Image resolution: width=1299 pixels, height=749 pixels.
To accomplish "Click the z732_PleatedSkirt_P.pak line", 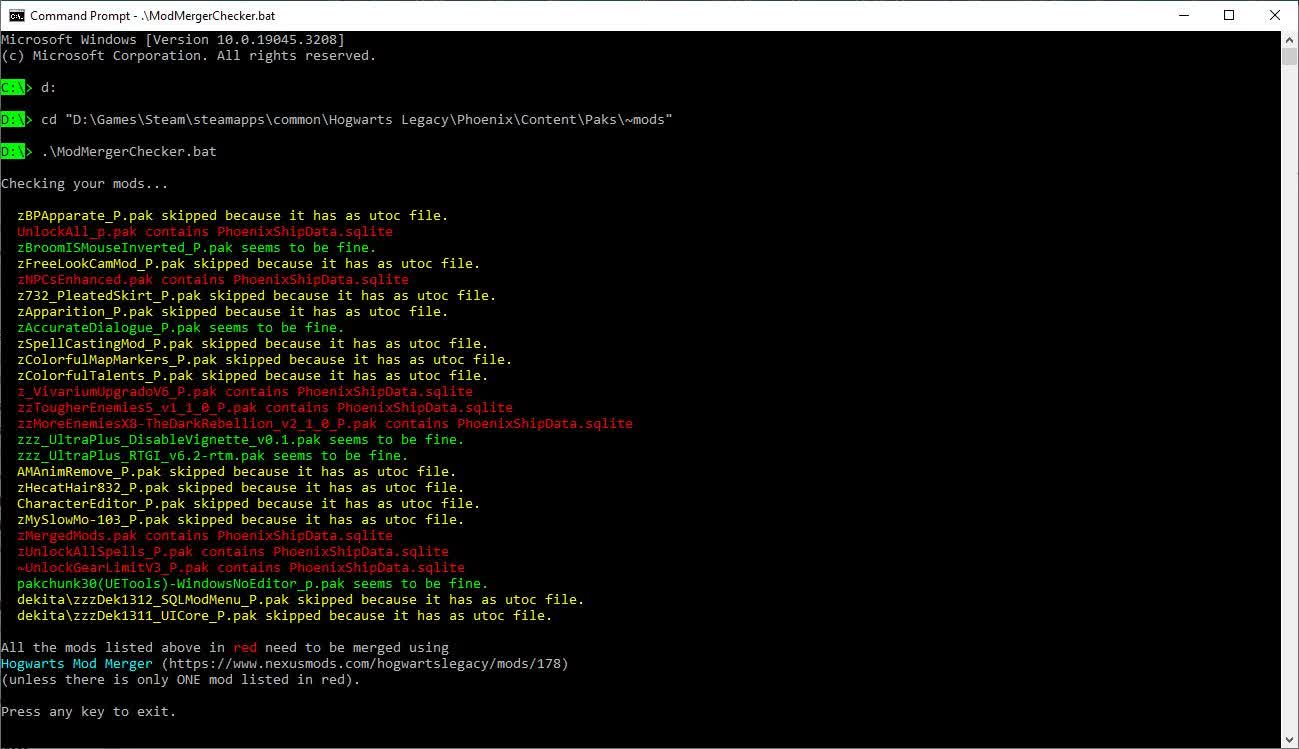I will click(257, 296).
